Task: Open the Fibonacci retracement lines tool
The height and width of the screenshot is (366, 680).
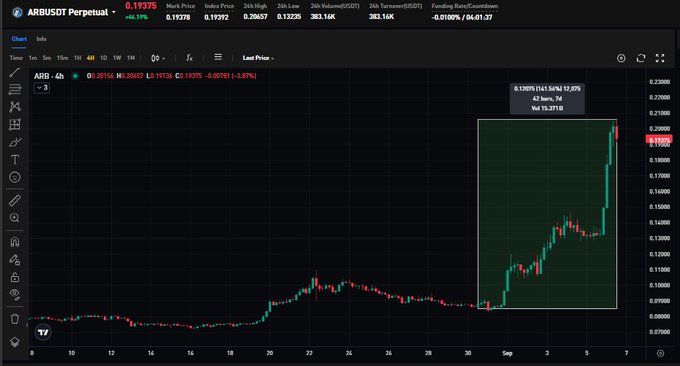Action: click(15, 89)
